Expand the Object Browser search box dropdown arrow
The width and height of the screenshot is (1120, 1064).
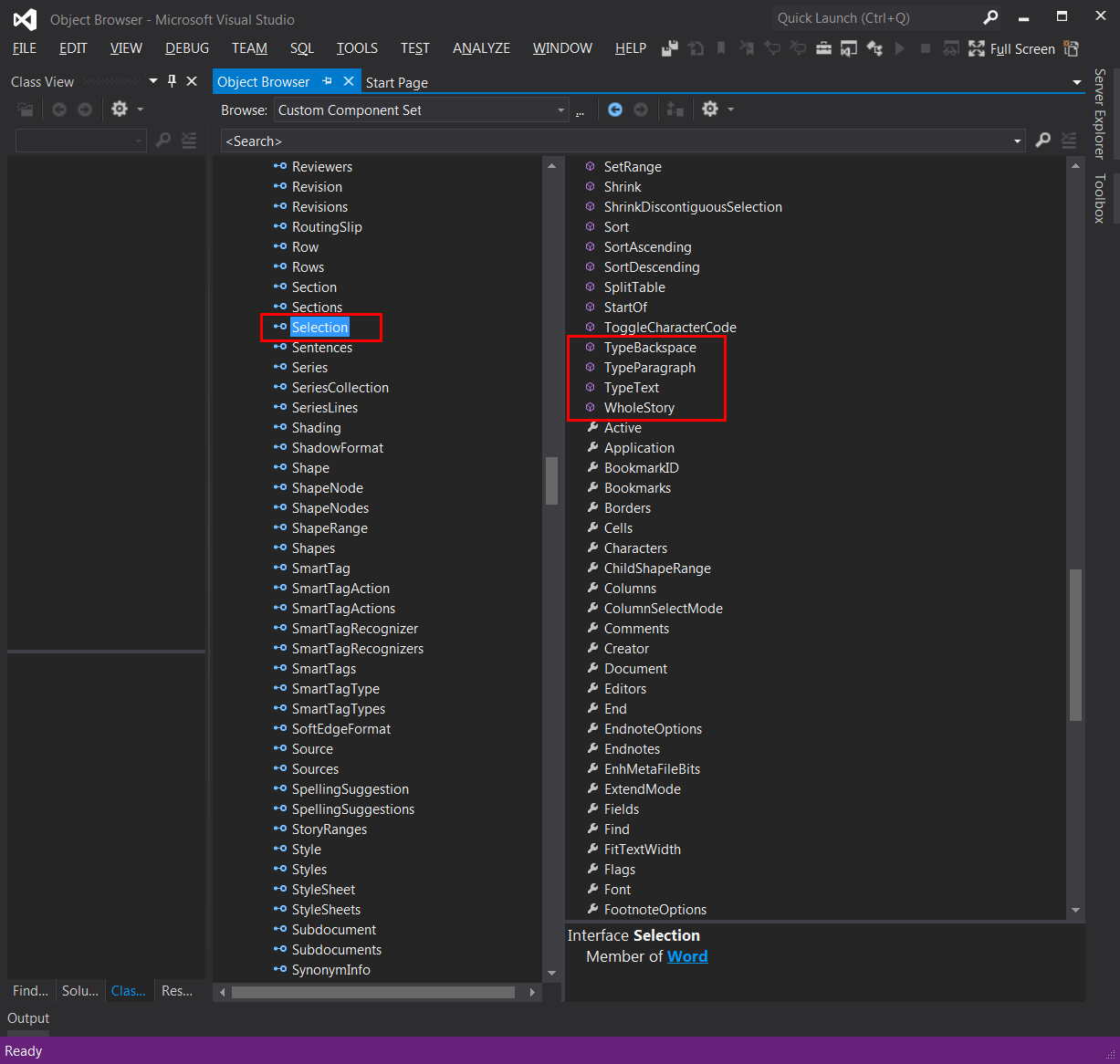coord(1017,141)
